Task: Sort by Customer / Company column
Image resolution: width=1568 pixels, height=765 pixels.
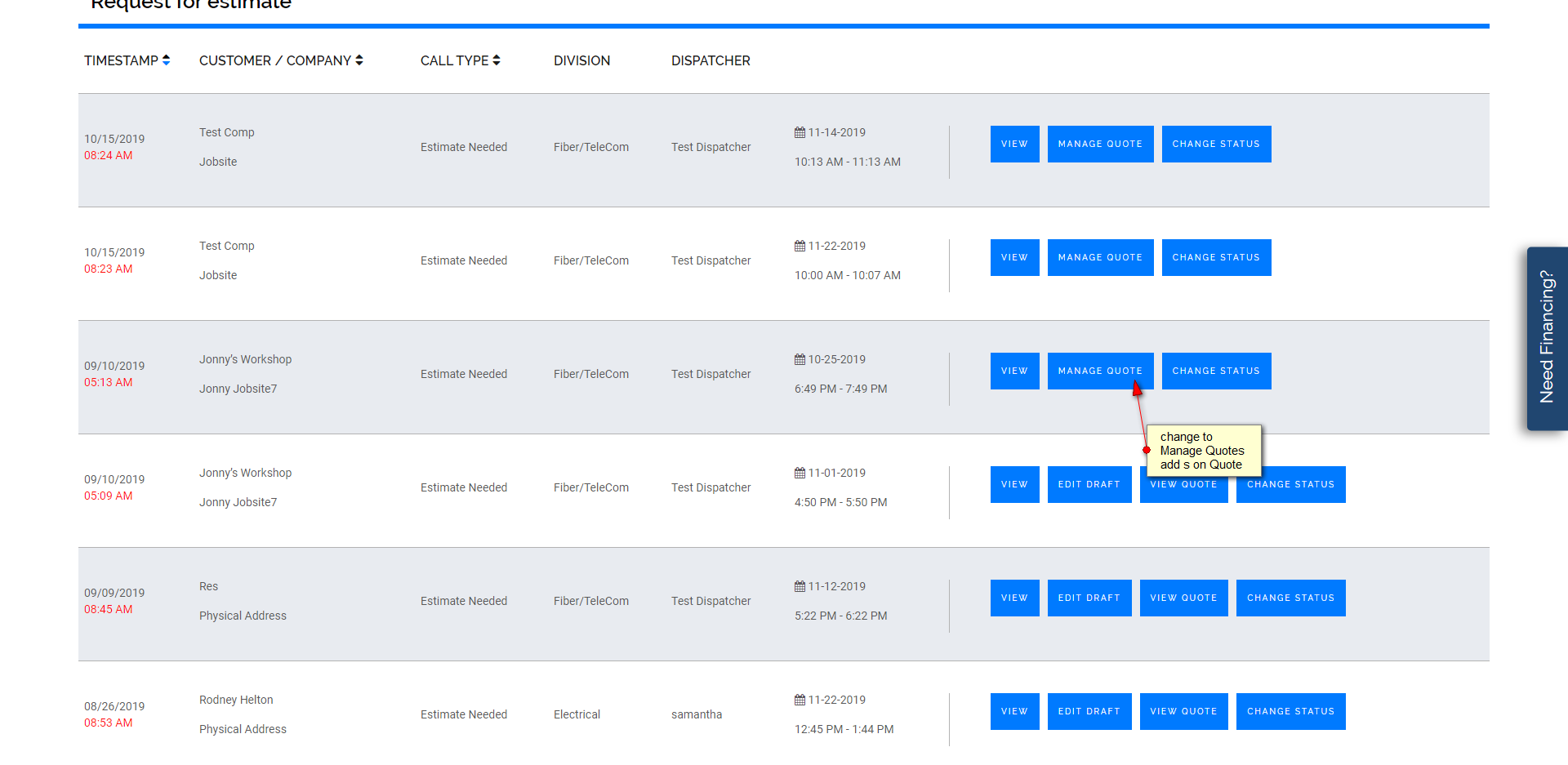Action: [281, 60]
